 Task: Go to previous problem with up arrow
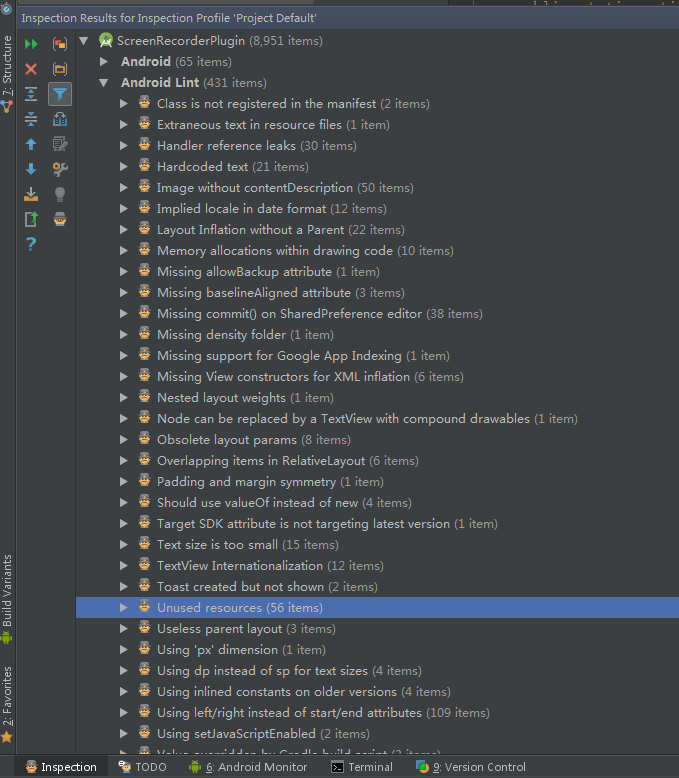(31, 144)
